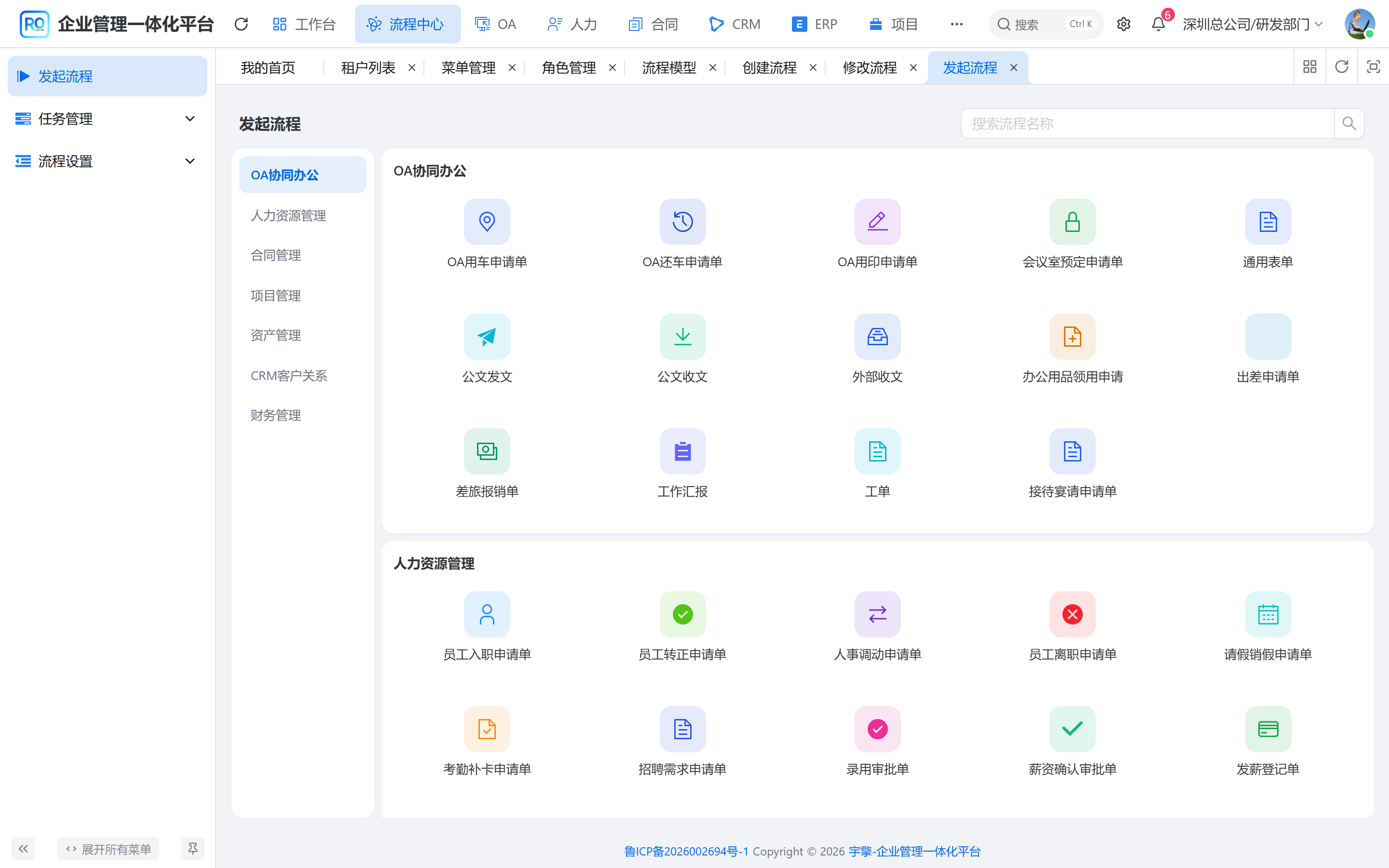
Task: Open the settings gear in header
Action: tap(1123, 24)
